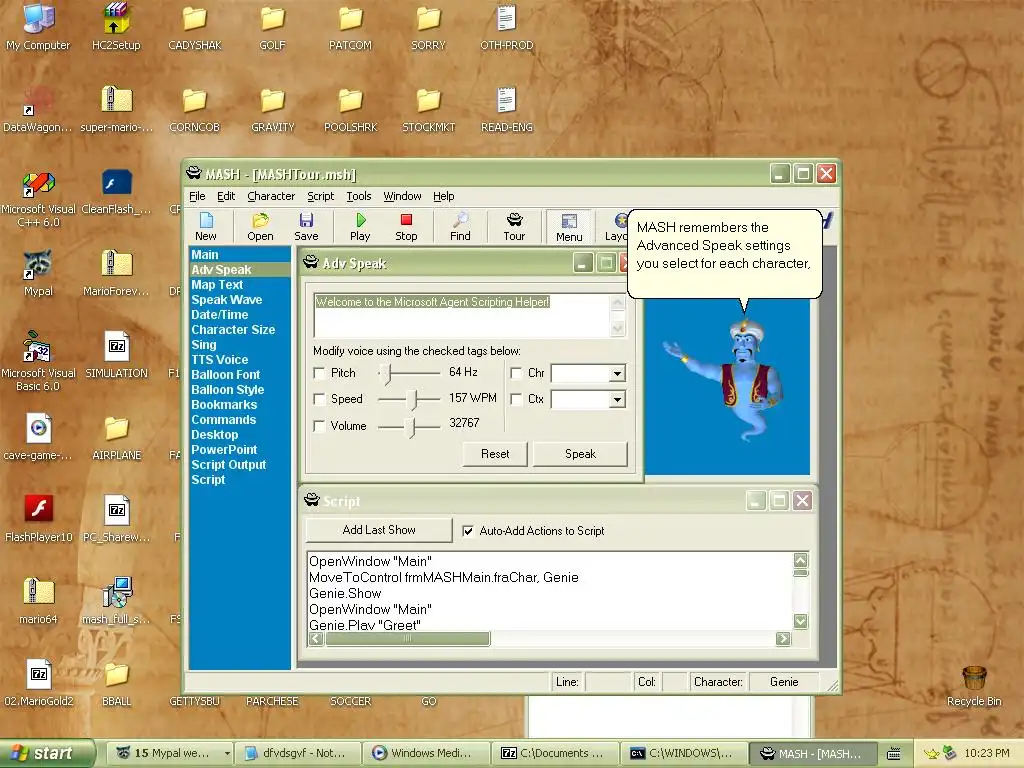Select Microsoft Visual C++ 6.0 shortcut
Screen dimensions: 1024x768
38,199
